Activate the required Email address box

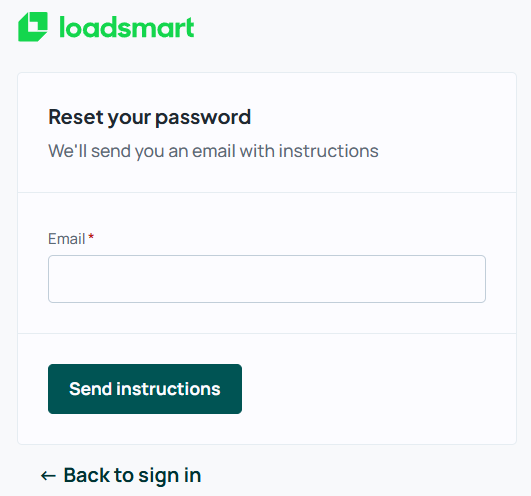click(x=267, y=279)
